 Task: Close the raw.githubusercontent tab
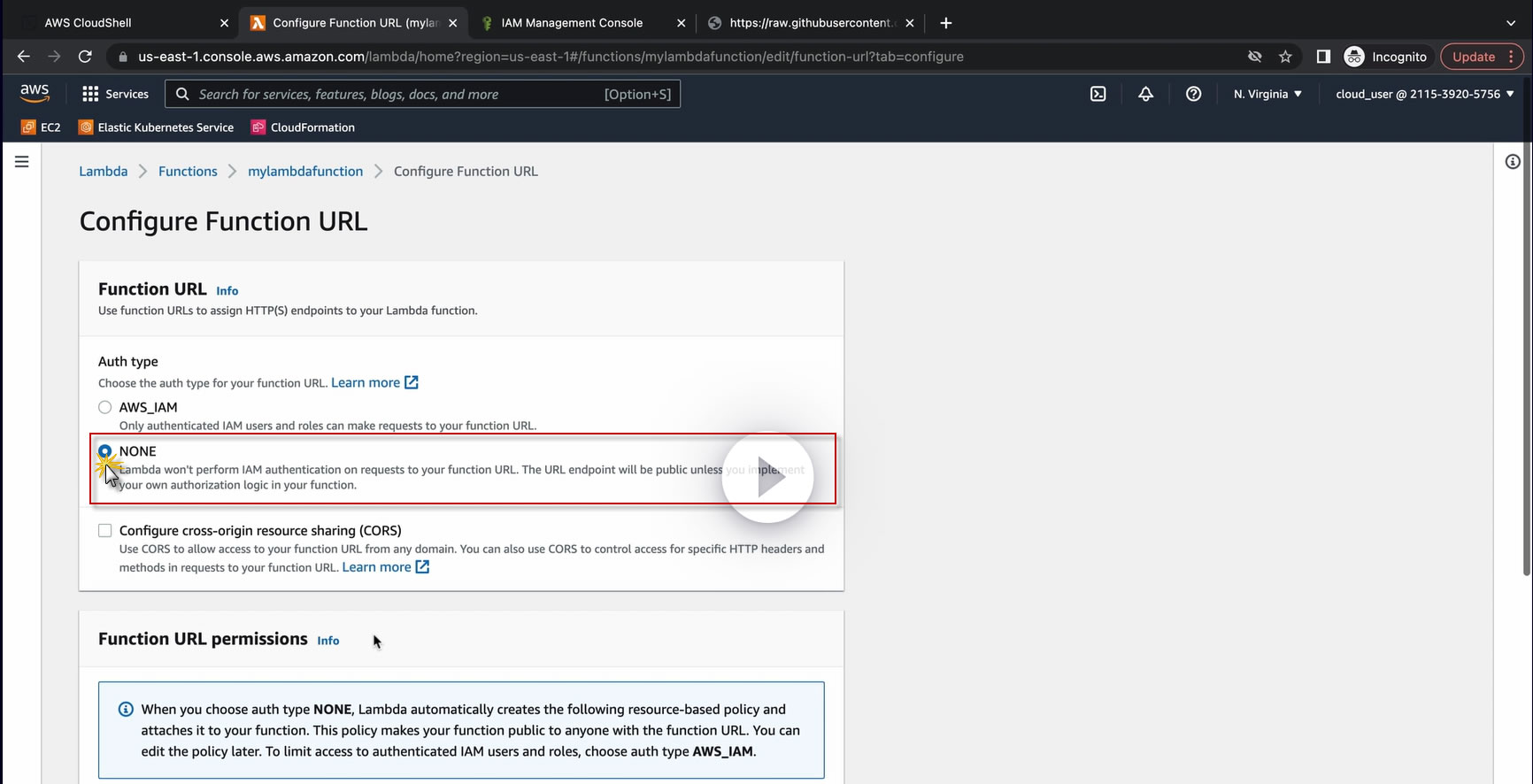pyautogui.click(x=909, y=23)
